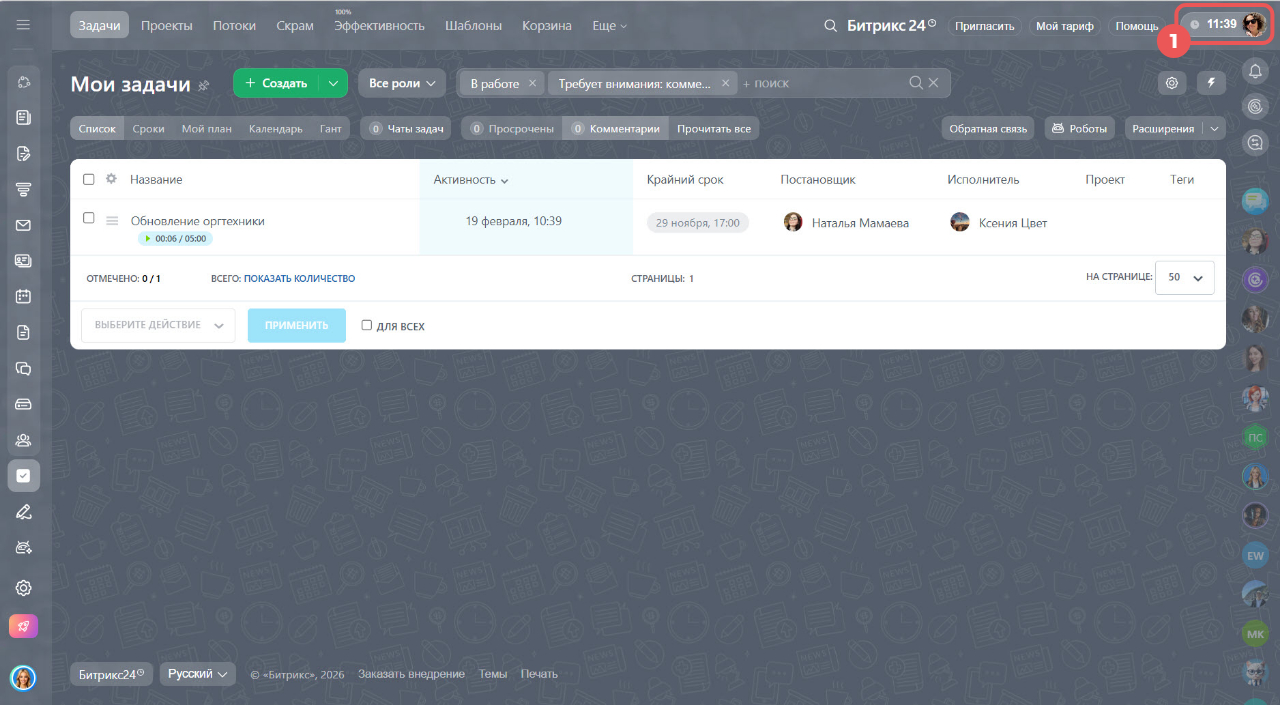Screen dimensions: 1280x705
Task: Enable the ДЛЯ ВСЕХ checkbox
Action: pyautogui.click(x=367, y=325)
